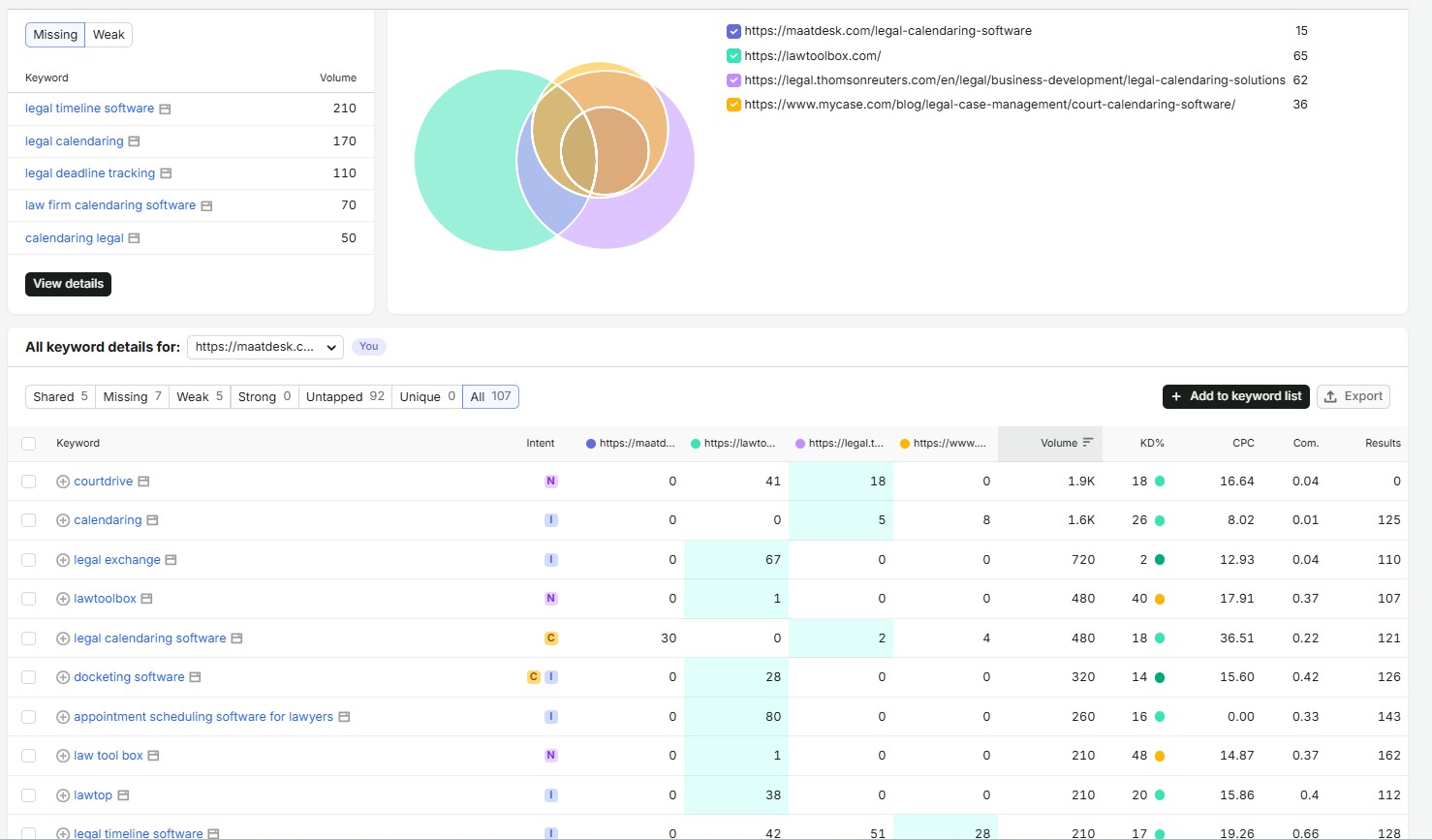Uncheck the maatdesk.com domain checkbox
This screenshot has width=1432, height=840.
733,31
